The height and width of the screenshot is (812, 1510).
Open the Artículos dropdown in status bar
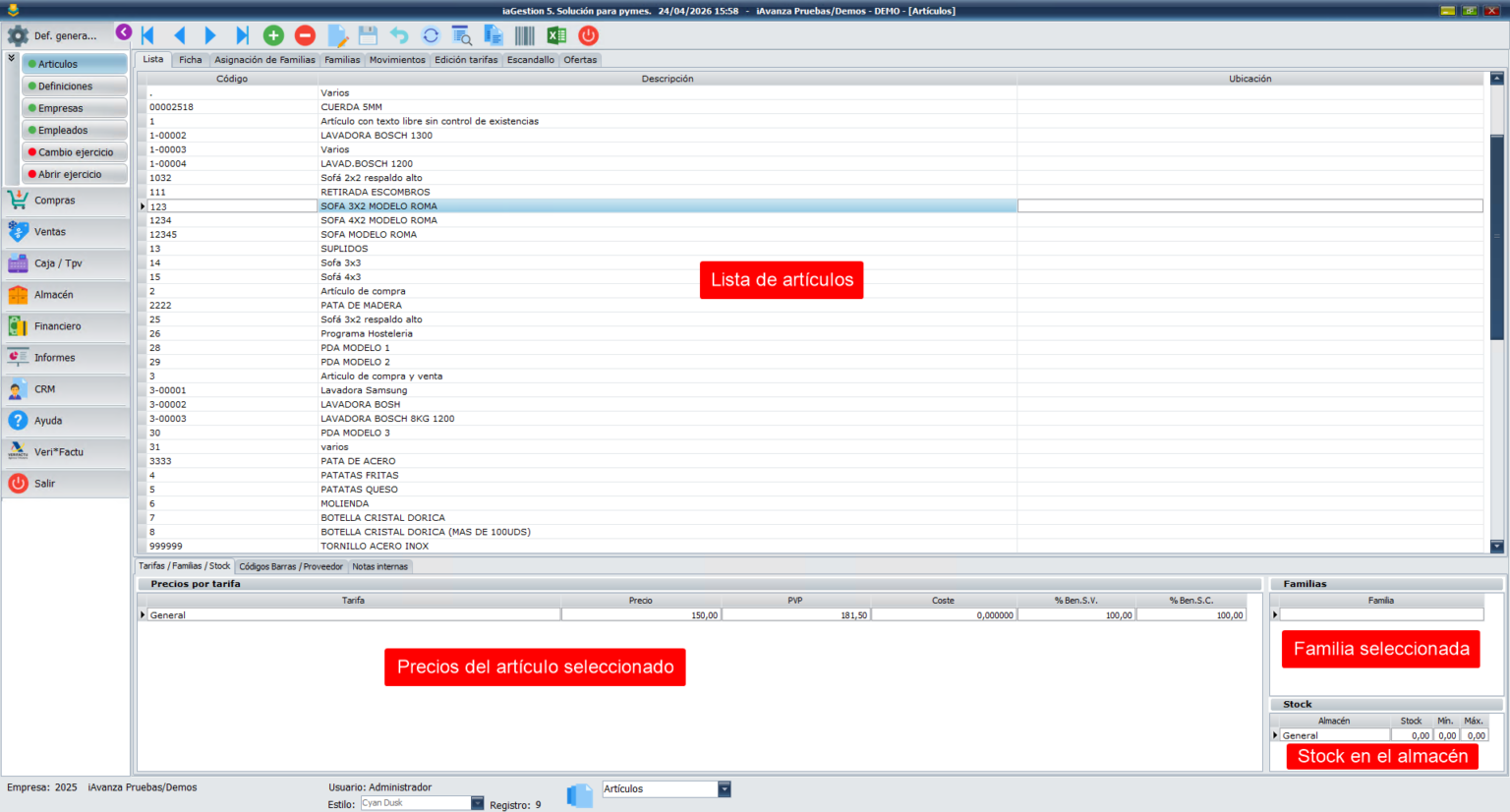click(725, 789)
